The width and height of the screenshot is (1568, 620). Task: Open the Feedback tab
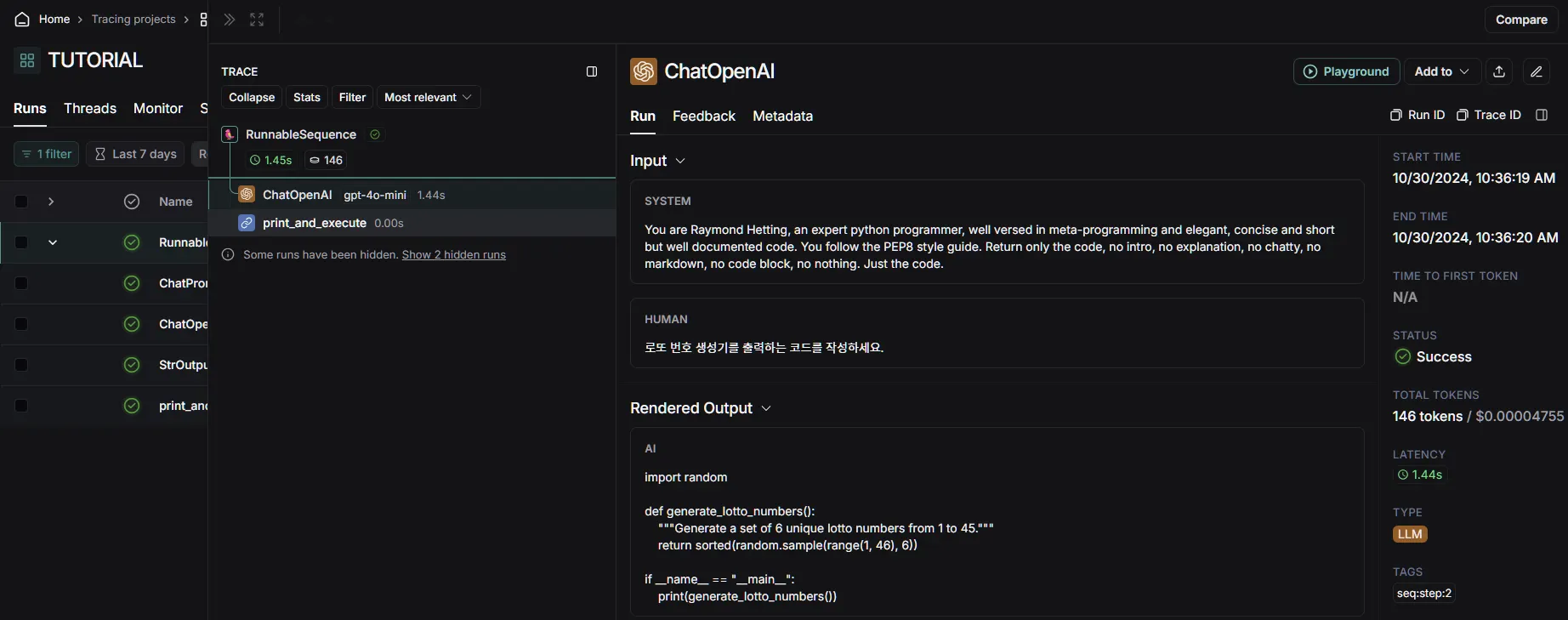pos(704,116)
